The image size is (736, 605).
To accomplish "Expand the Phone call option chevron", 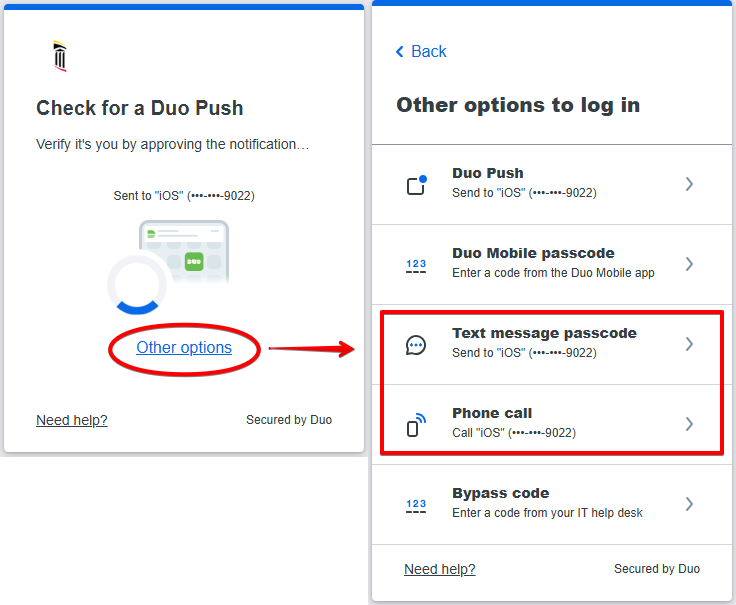I will point(689,424).
